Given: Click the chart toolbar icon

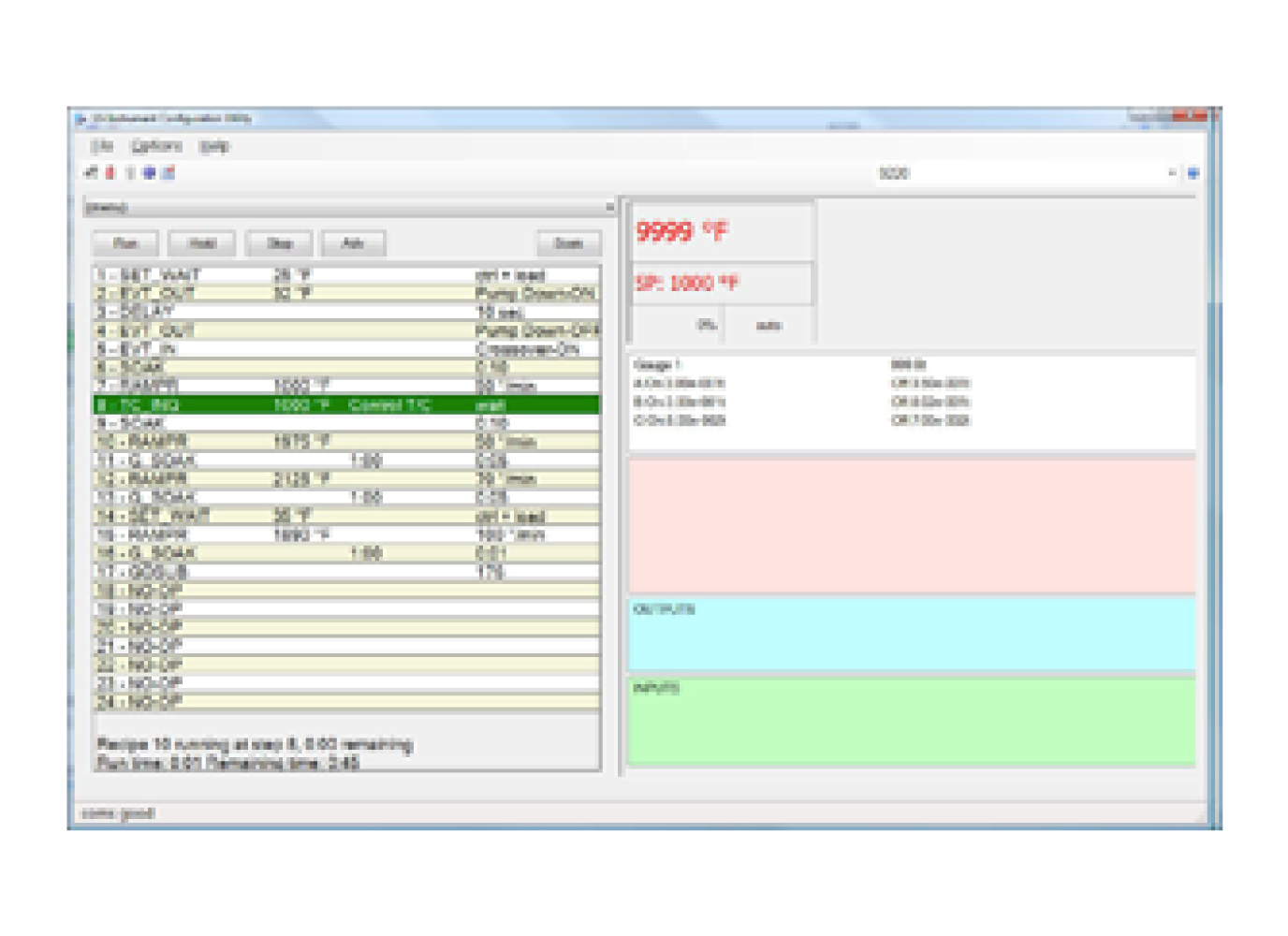Looking at the screenshot, I should (x=167, y=172).
